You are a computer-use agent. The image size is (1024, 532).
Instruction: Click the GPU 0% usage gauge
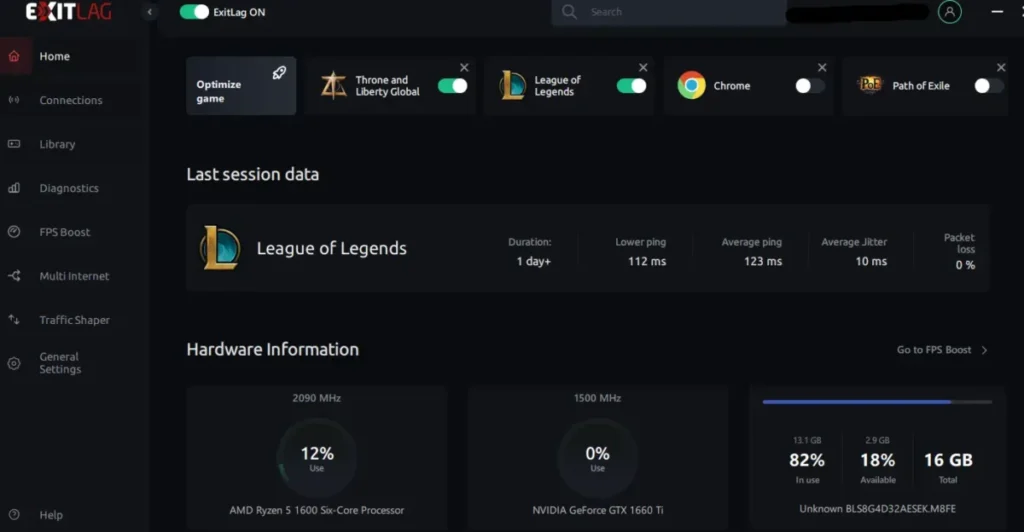pos(598,459)
